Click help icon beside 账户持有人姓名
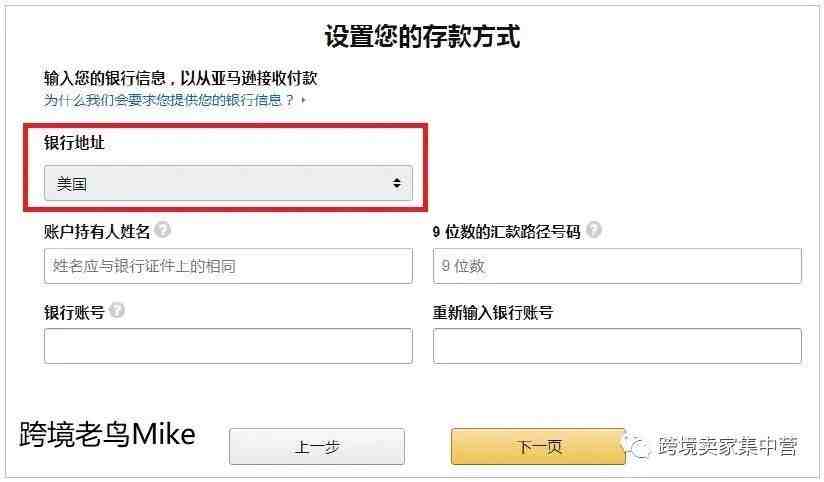The width and height of the screenshot is (824, 482). coord(163,230)
